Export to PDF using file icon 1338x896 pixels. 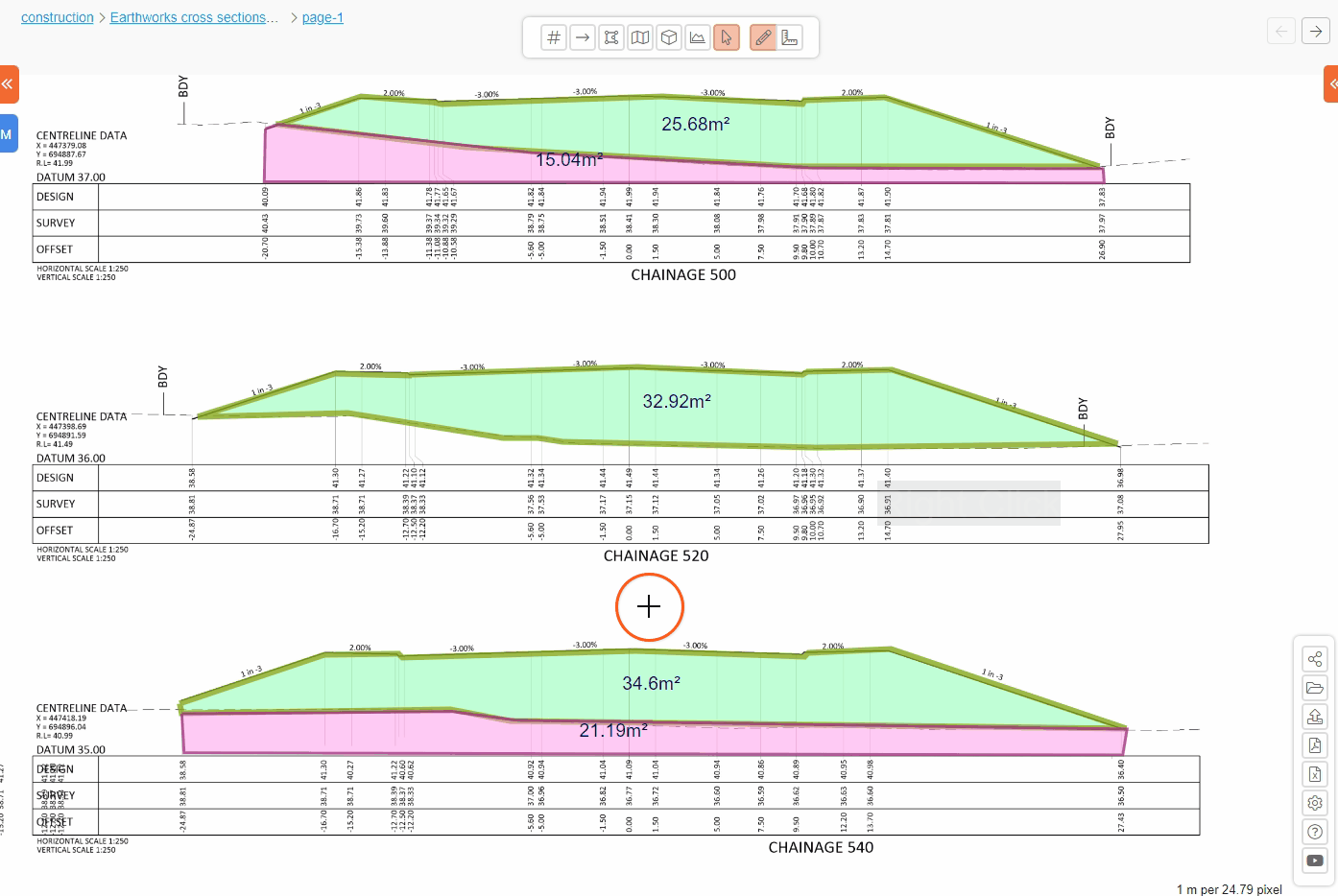point(1315,745)
